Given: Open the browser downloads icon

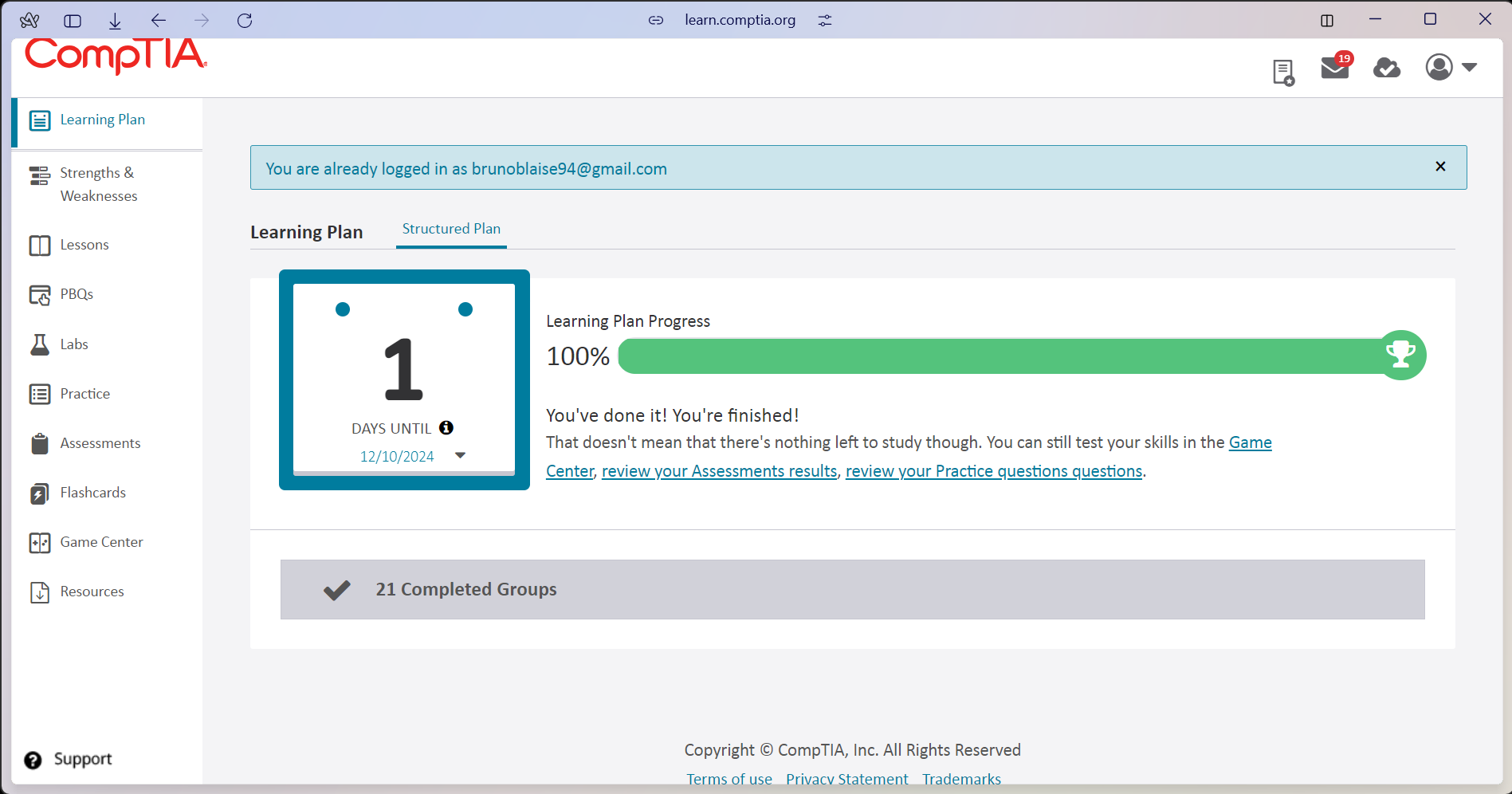Looking at the screenshot, I should pos(115,21).
